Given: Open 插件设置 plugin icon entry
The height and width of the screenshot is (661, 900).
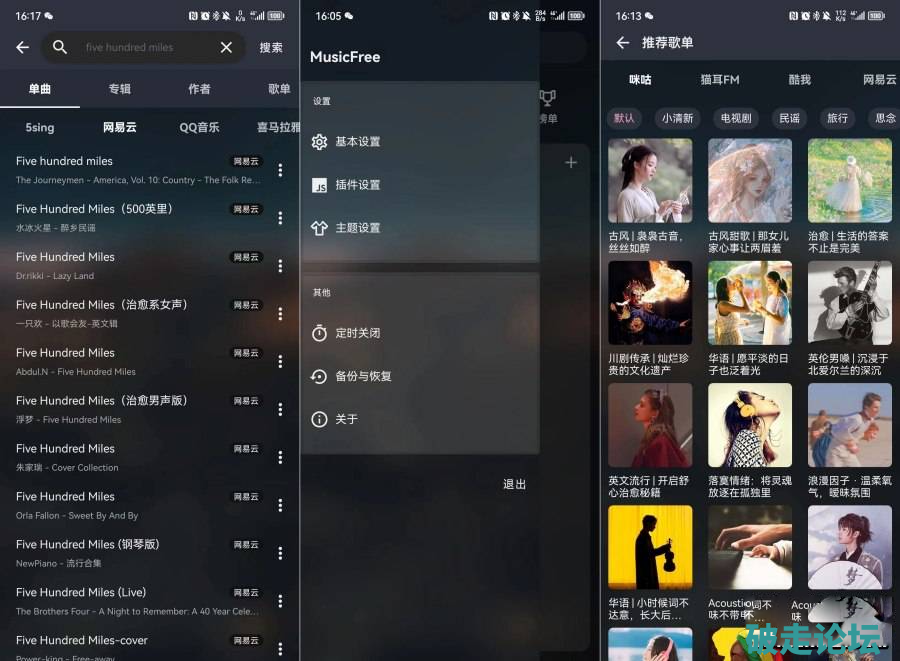Looking at the screenshot, I should [x=319, y=185].
